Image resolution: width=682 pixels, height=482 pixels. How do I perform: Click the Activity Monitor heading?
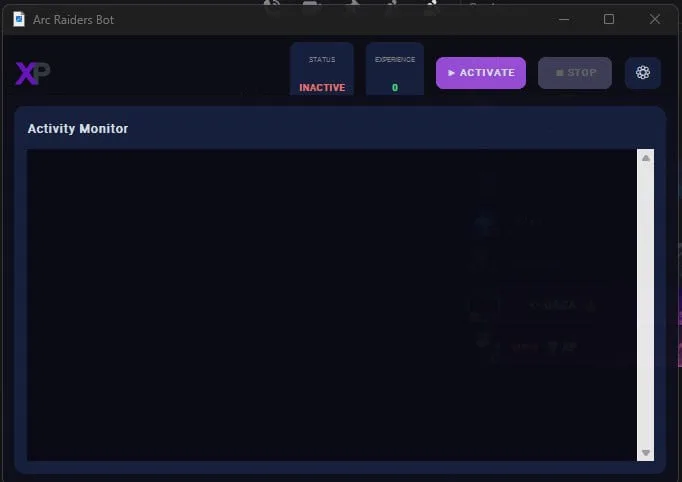[x=78, y=129]
